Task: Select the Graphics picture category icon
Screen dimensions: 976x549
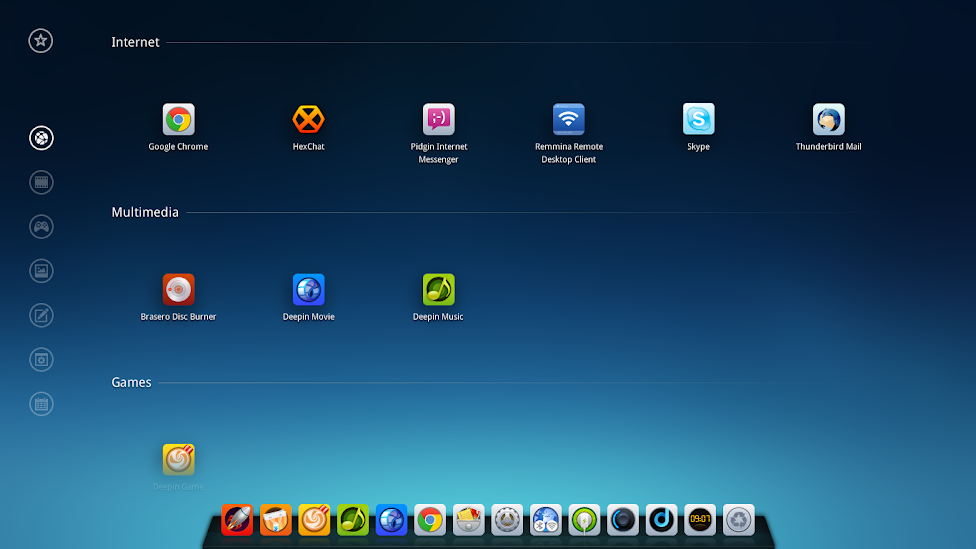Action: tap(41, 271)
